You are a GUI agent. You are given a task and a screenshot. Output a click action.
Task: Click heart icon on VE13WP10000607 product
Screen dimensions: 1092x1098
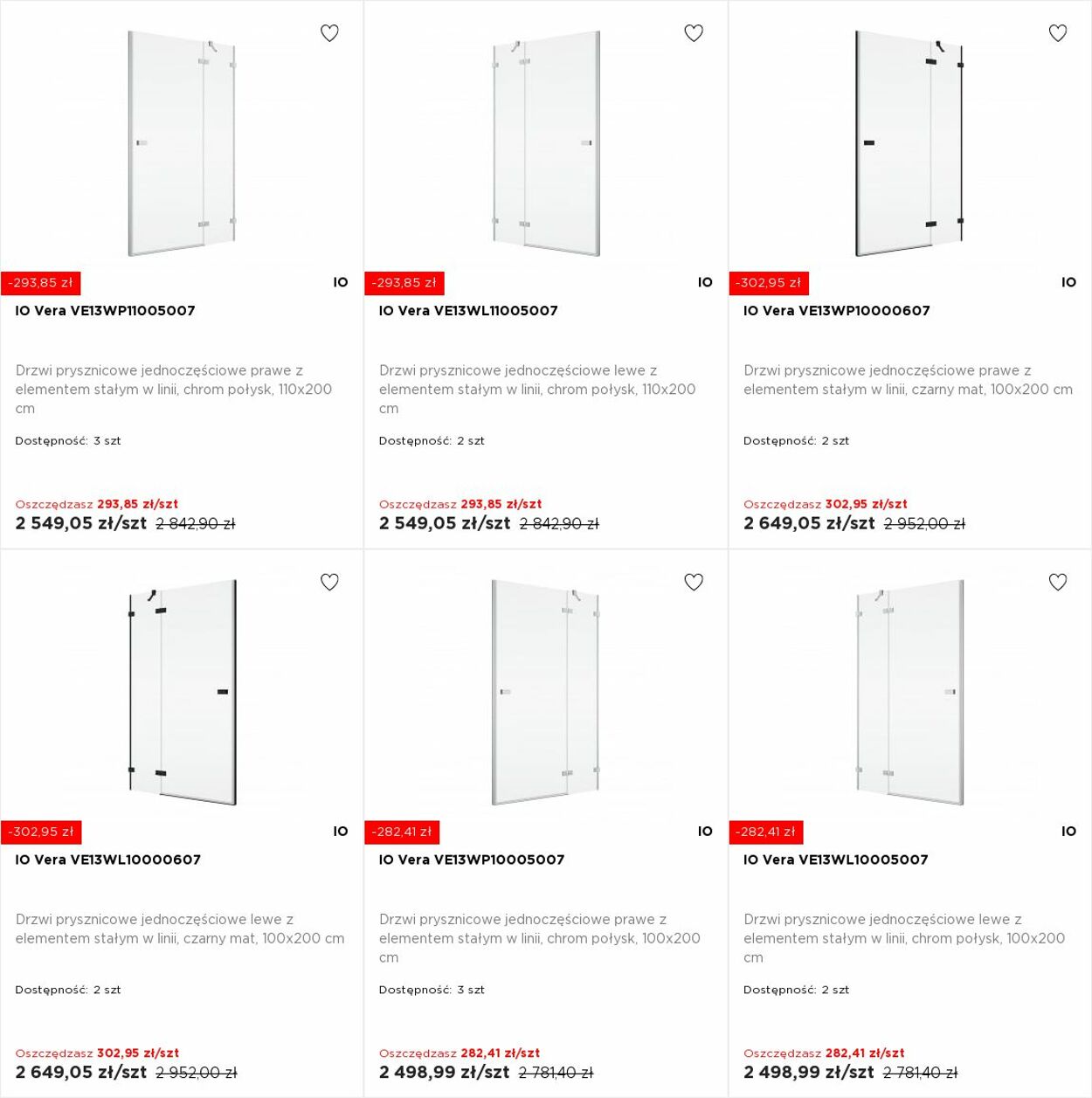tap(1058, 33)
